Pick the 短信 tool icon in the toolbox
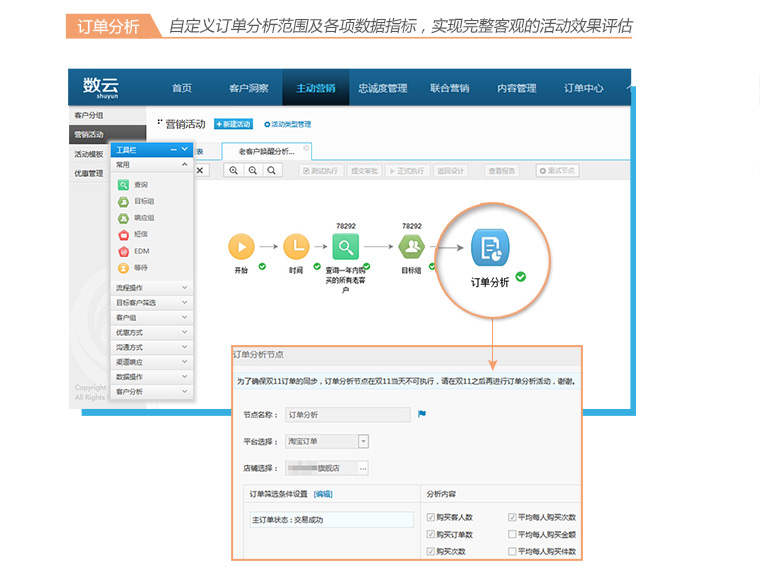The width and height of the screenshot is (760, 571). click(x=124, y=235)
